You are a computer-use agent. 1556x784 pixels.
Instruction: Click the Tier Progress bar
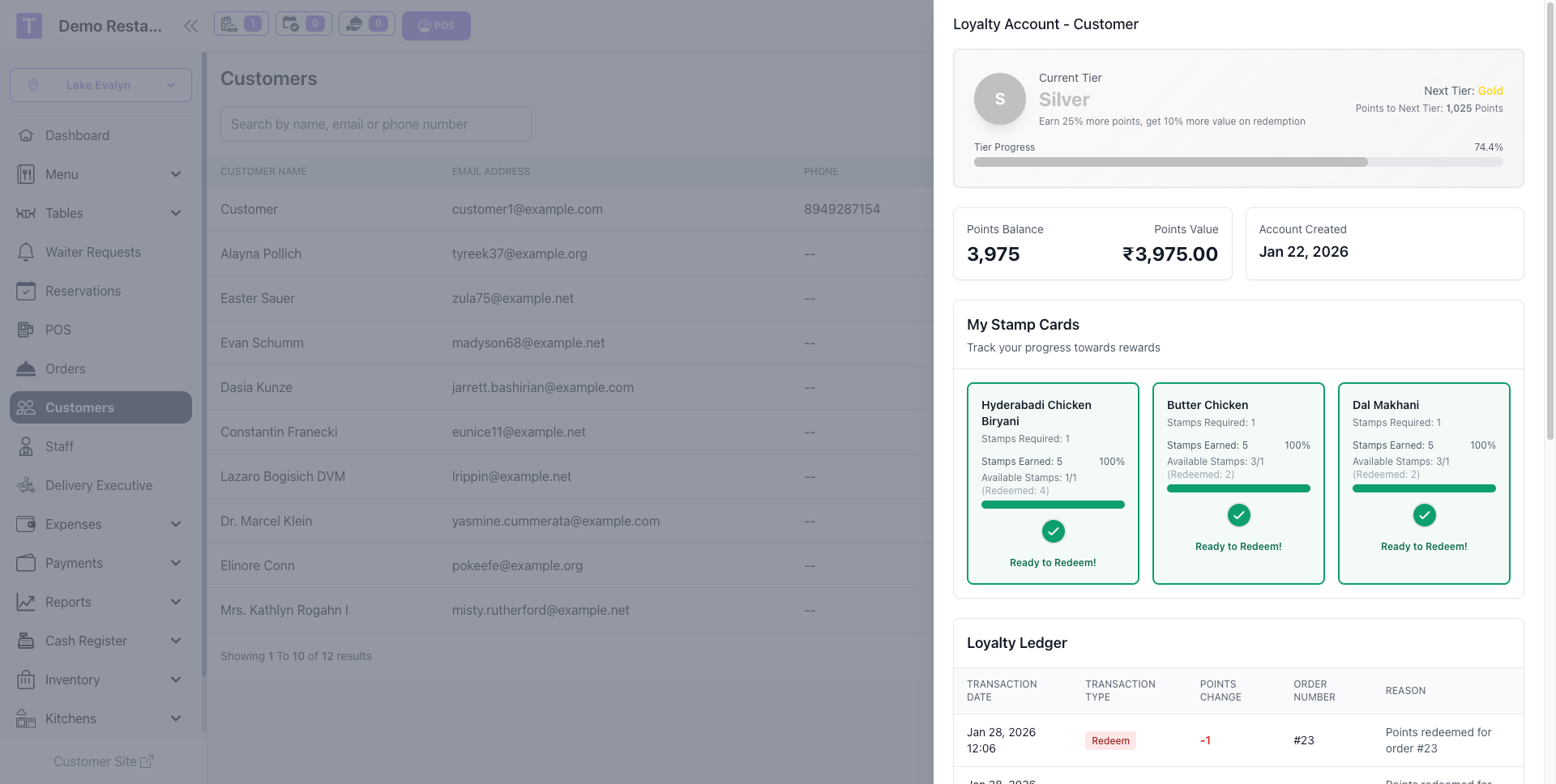coord(1238,162)
